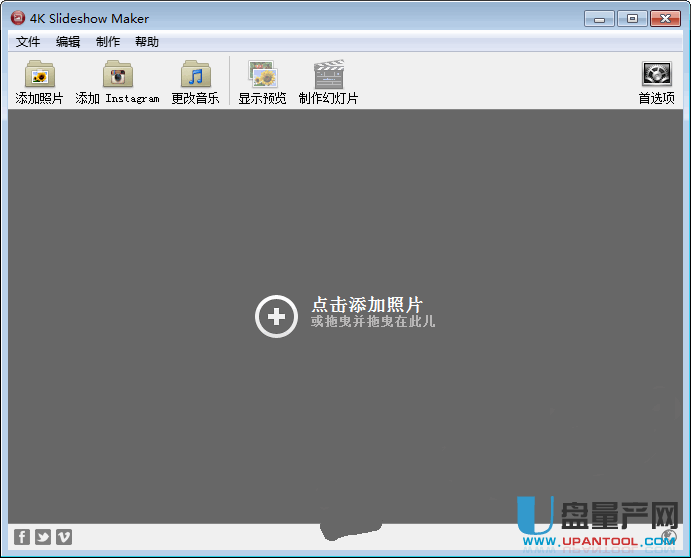Minimize the 4K Slideshow Maker window
This screenshot has height=558, width=691.
click(597, 18)
